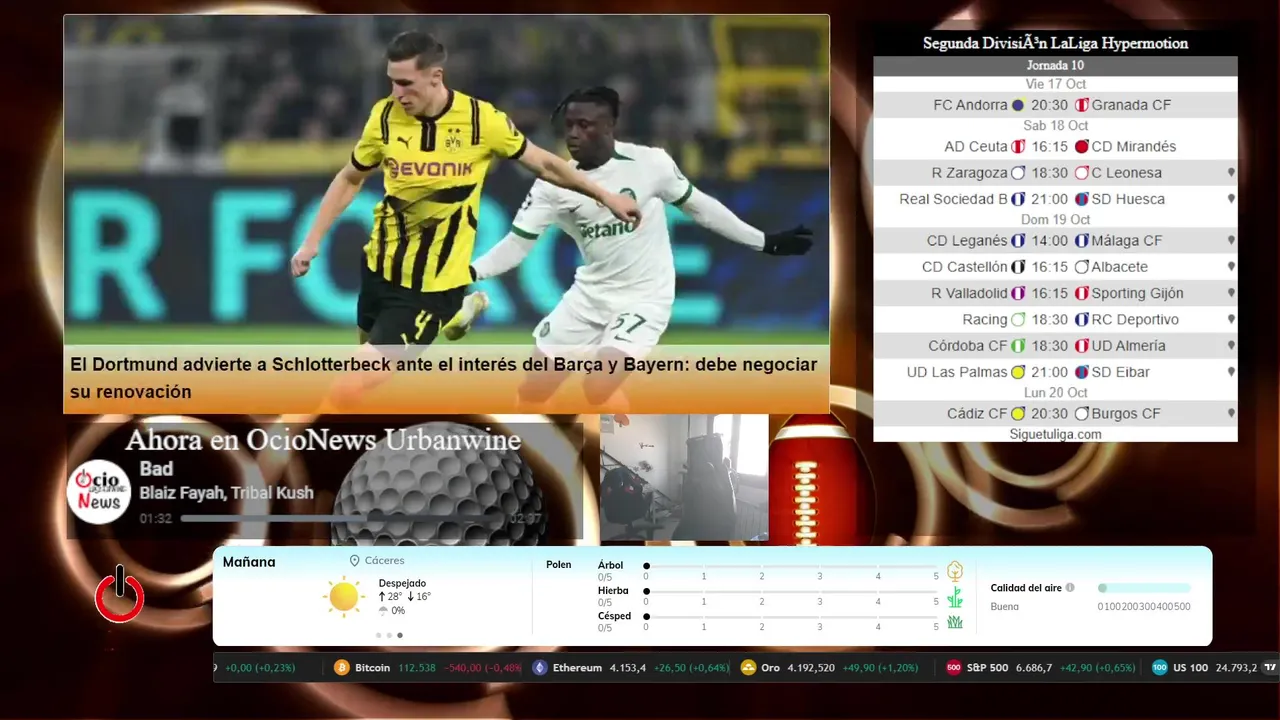Click the Córdoba CF green crest
Image resolution: width=1280 pixels, height=720 pixels.
(x=1018, y=346)
